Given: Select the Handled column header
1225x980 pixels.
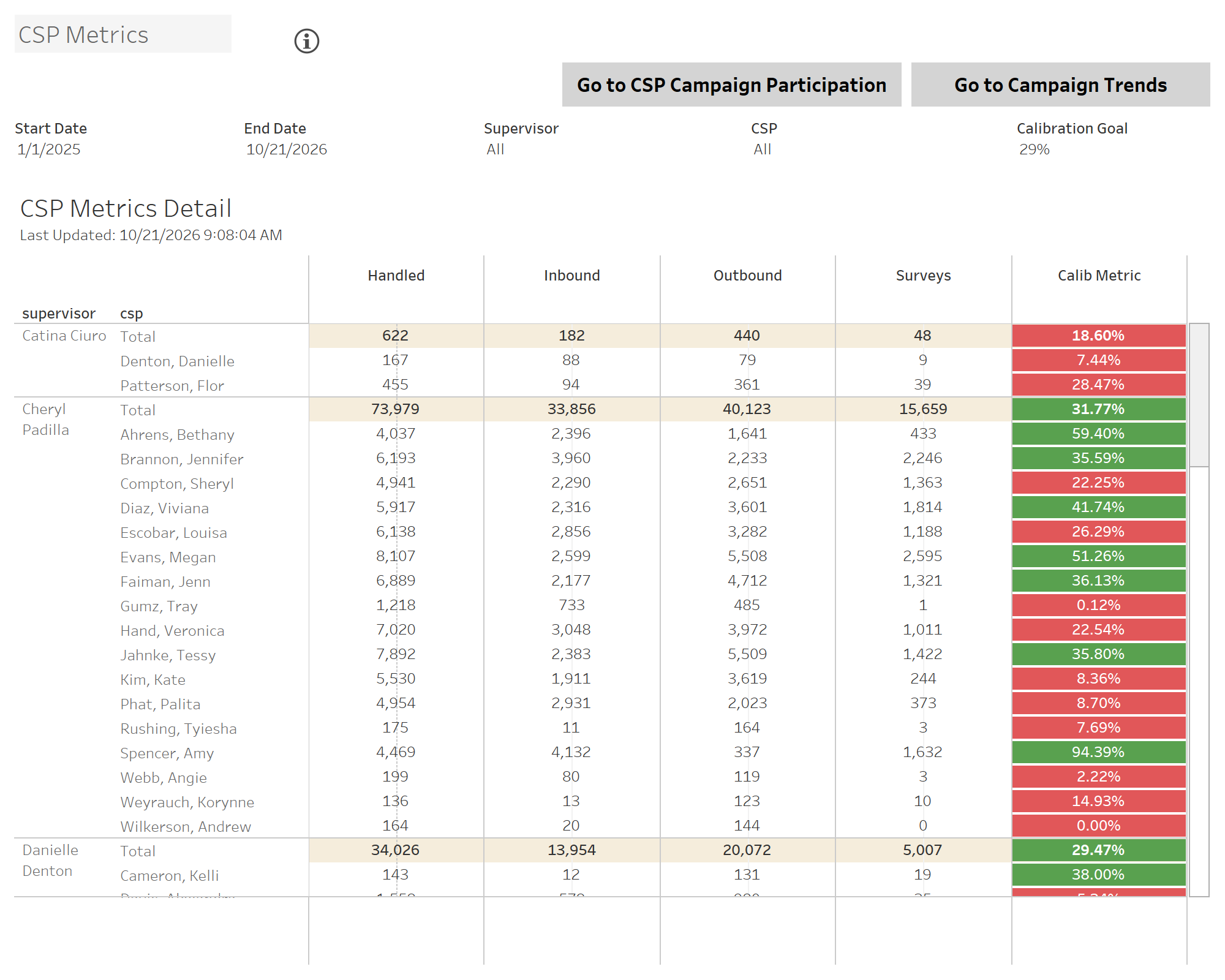Looking at the screenshot, I should point(396,276).
